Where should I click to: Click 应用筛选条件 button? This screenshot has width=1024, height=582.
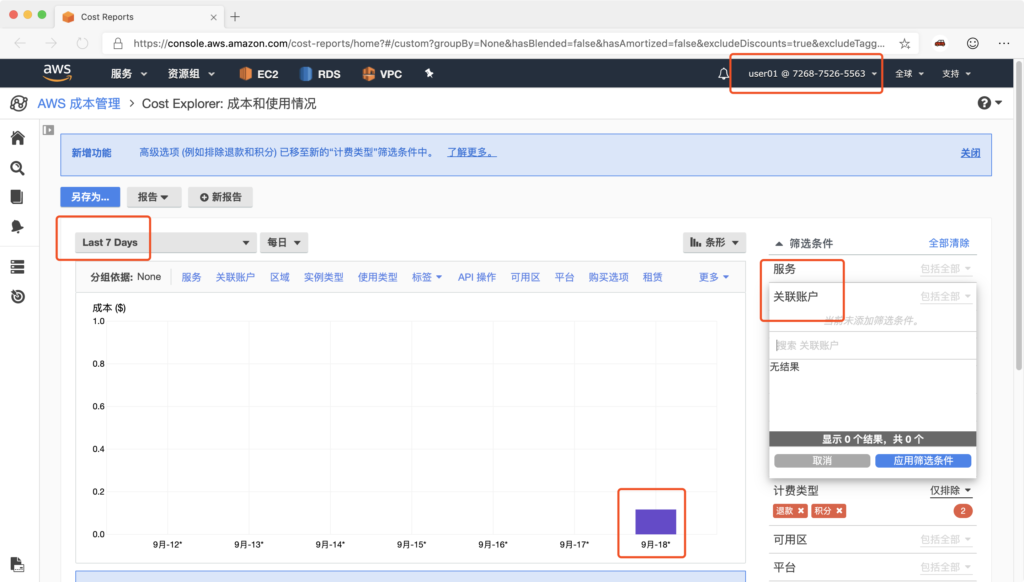coord(923,461)
